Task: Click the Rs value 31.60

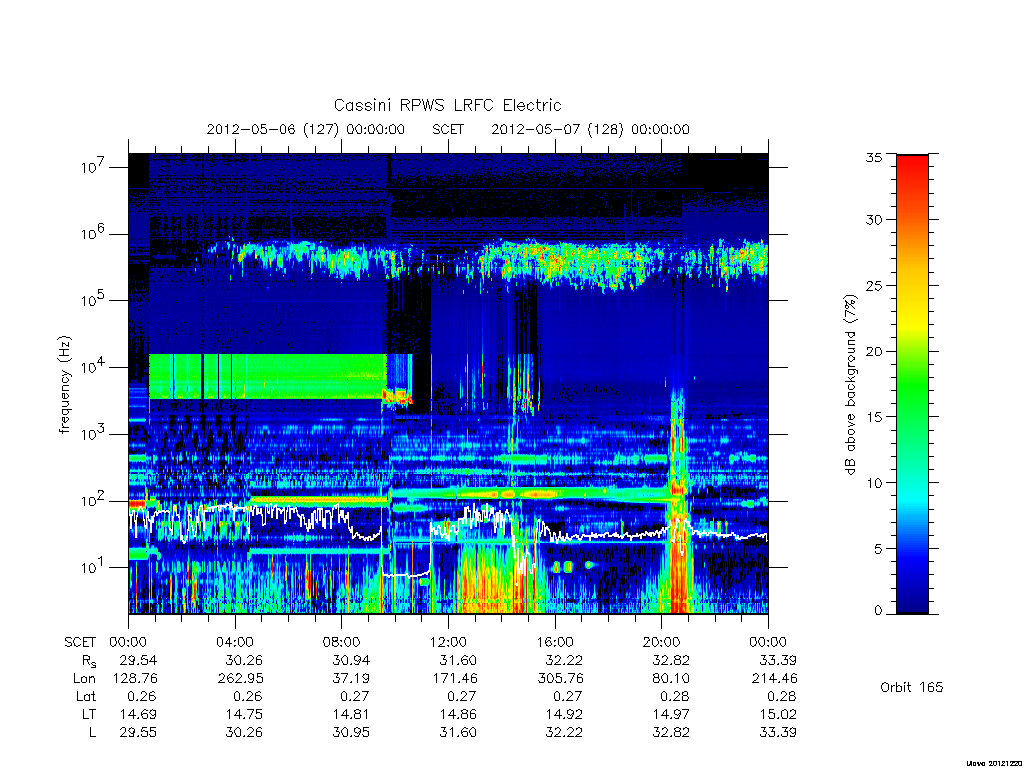Action: coord(458,660)
